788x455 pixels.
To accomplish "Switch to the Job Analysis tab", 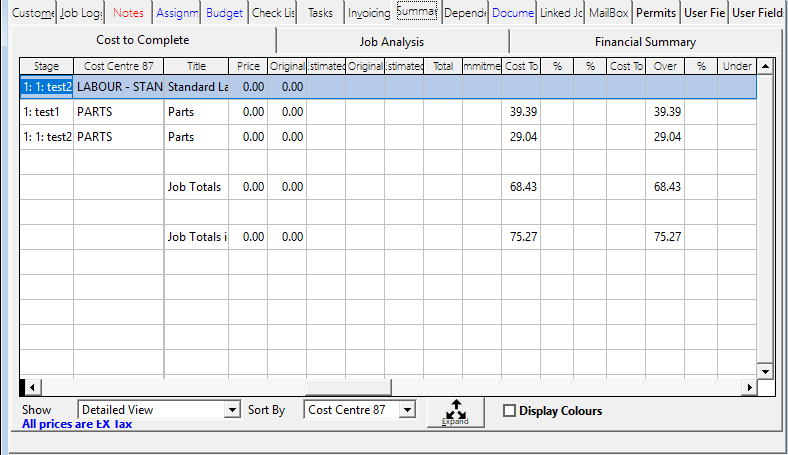I will [391, 42].
